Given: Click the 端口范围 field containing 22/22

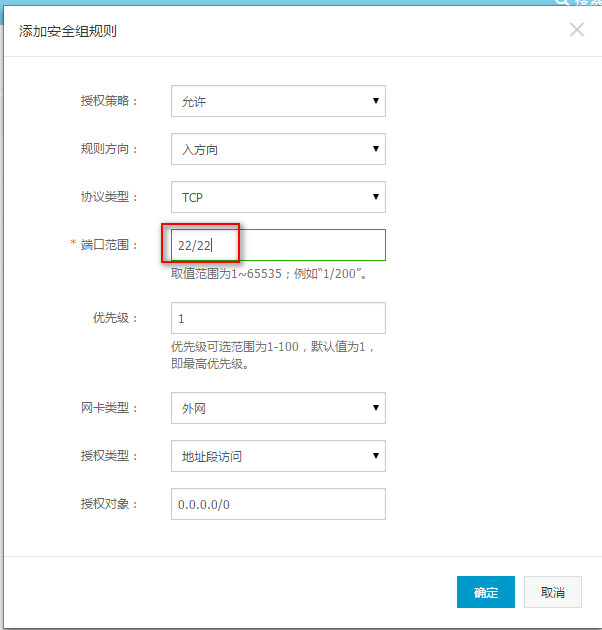Looking at the screenshot, I should tap(278, 245).
